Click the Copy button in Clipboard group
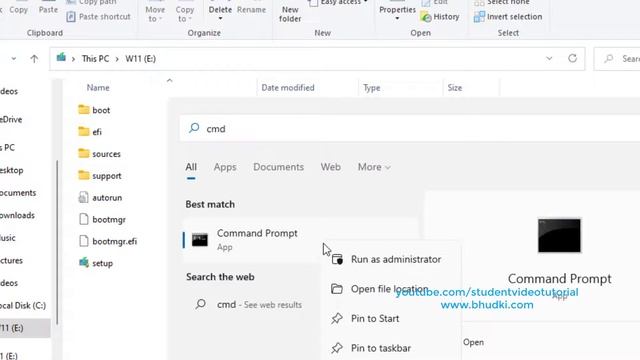 (18, 10)
